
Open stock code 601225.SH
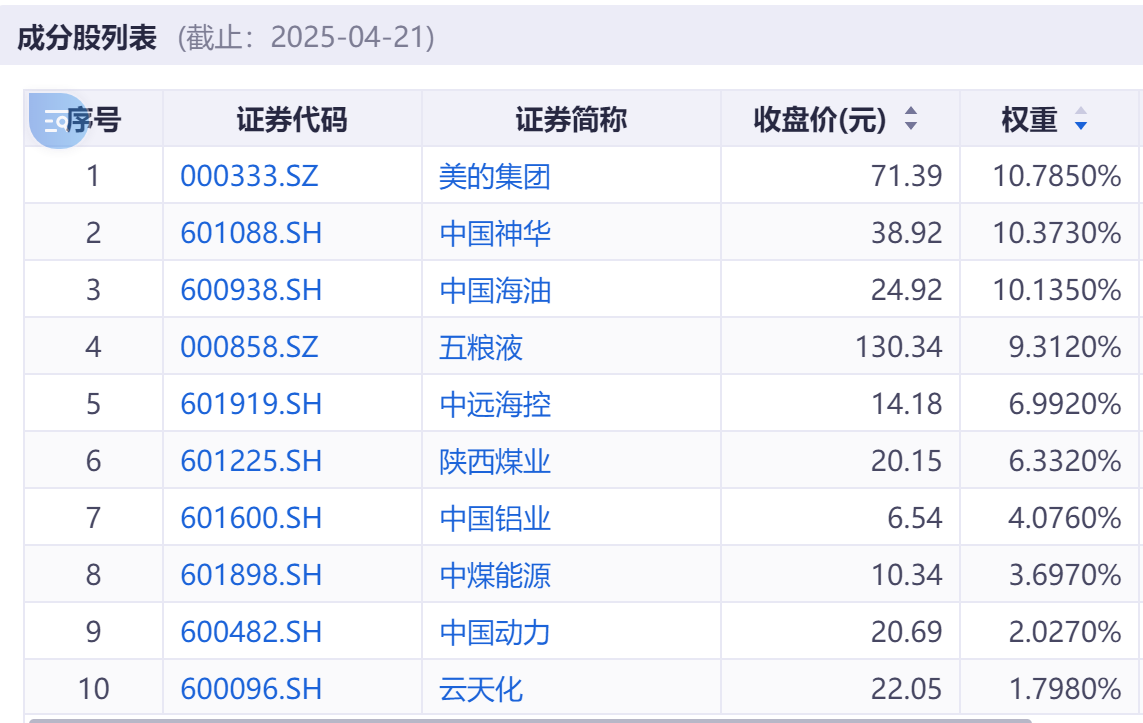tap(251, 461)
